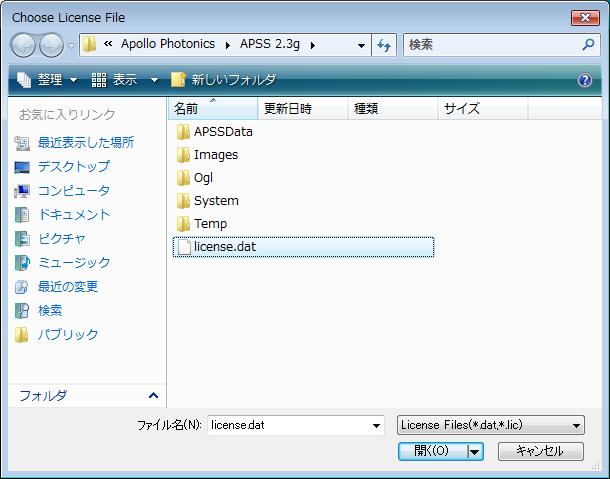Open 最近の変更 favorites link

[x=68, y=286]
